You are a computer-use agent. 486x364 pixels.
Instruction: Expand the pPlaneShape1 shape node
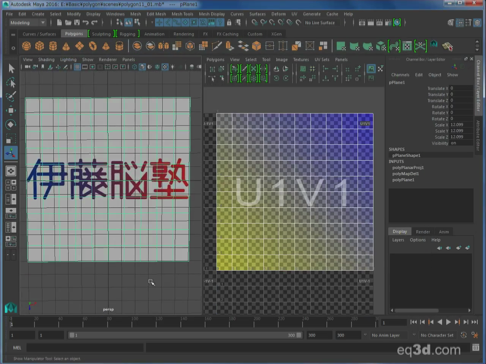pyautogui.click(x=406, y=155)
